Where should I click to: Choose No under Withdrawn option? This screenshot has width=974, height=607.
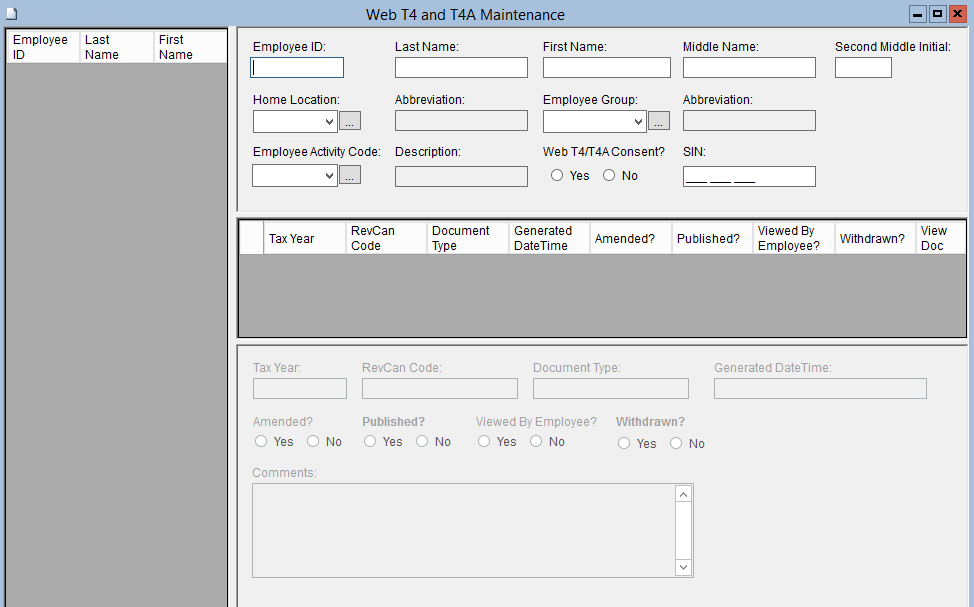click(x=676, y=444)
